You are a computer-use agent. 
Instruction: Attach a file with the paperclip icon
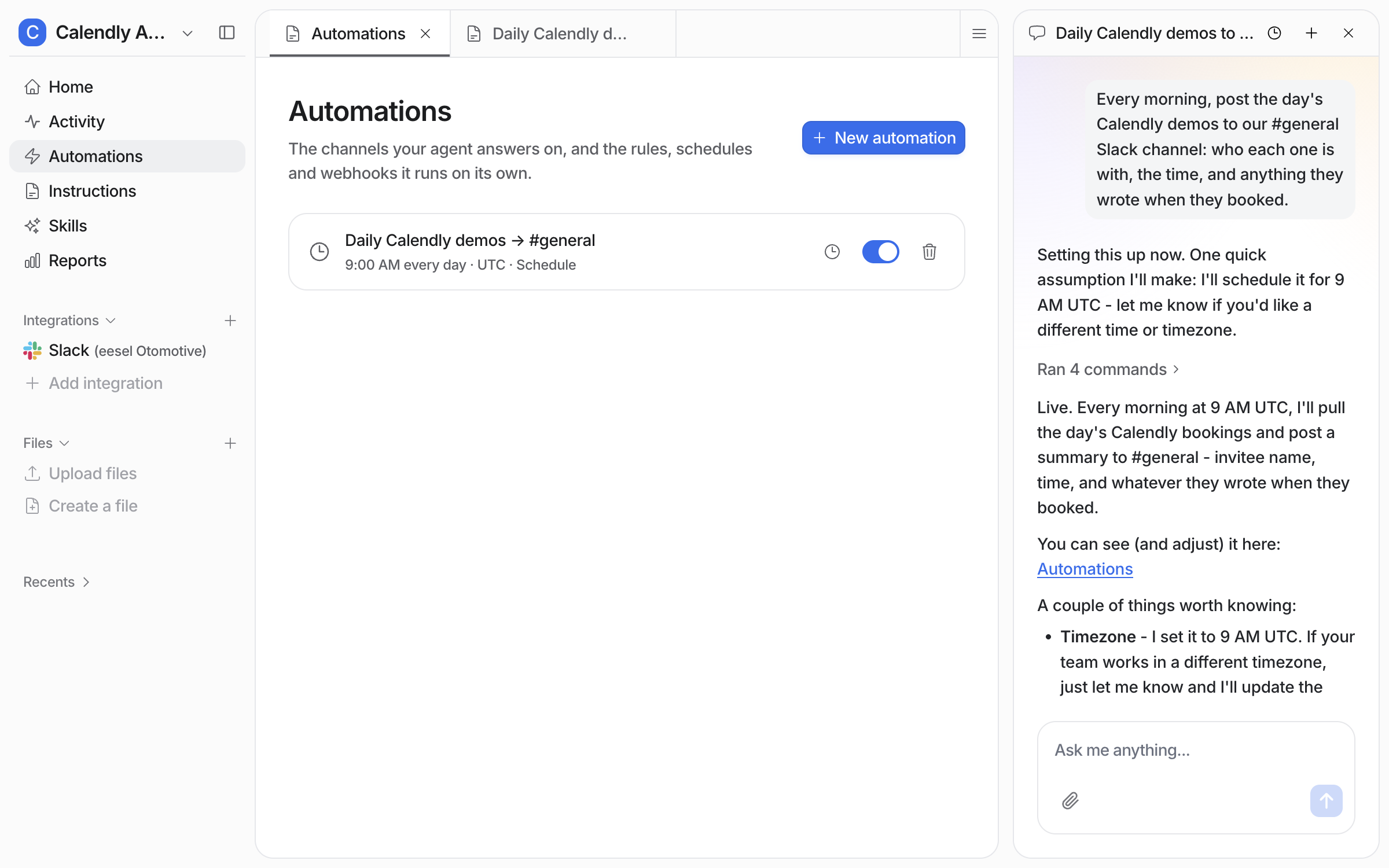point(1071,801)
